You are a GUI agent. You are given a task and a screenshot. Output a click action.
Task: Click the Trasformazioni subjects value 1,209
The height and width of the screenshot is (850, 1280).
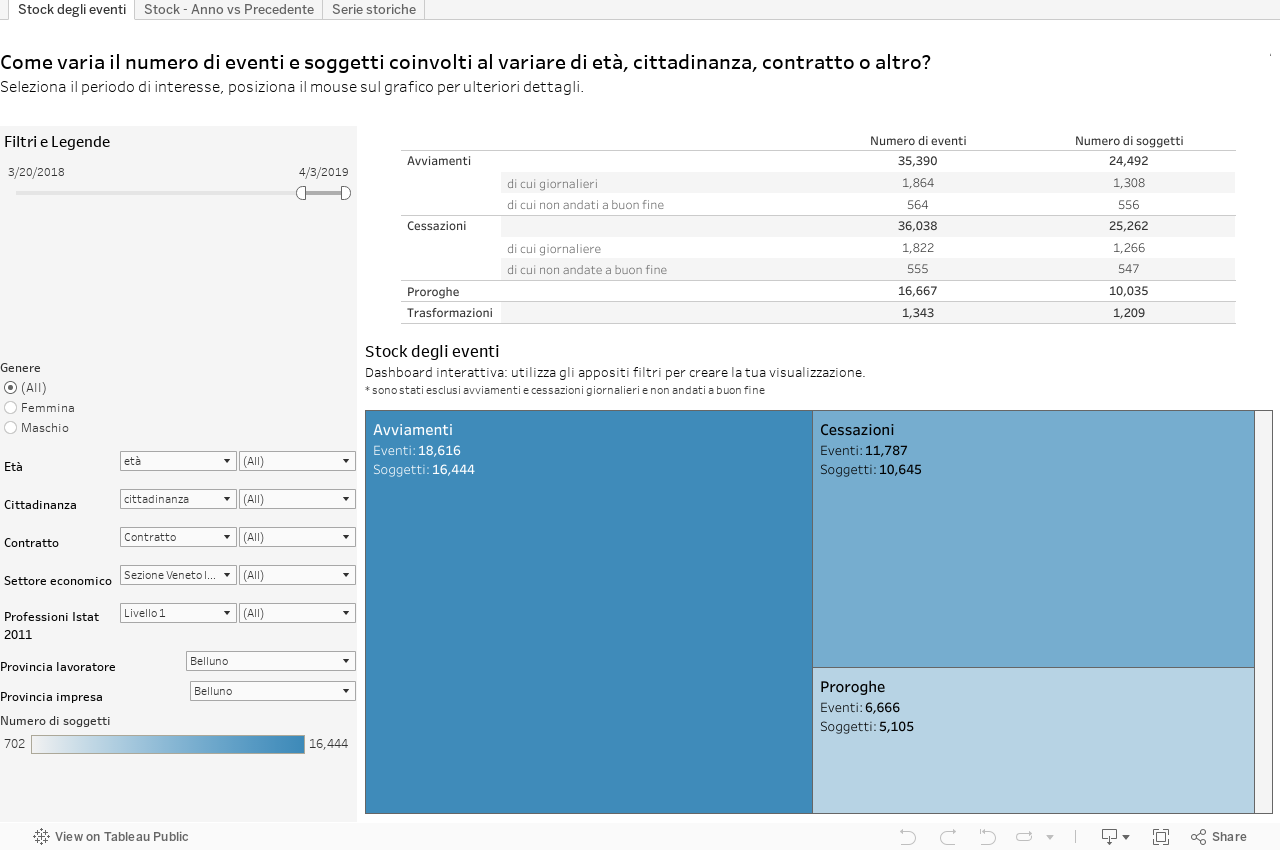pyautogui.click(x=1129, y=313)
